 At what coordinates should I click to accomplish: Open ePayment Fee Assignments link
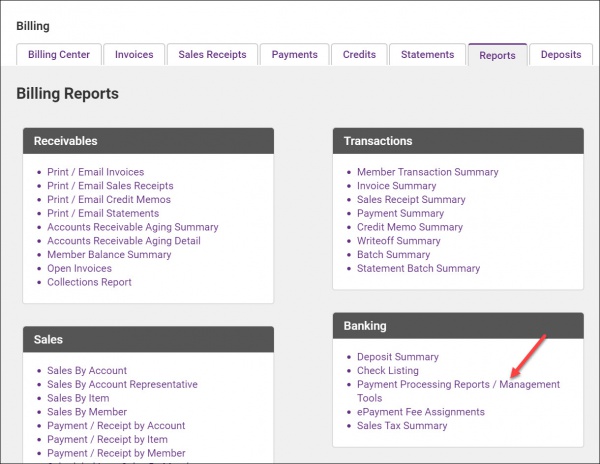(420, 412)
